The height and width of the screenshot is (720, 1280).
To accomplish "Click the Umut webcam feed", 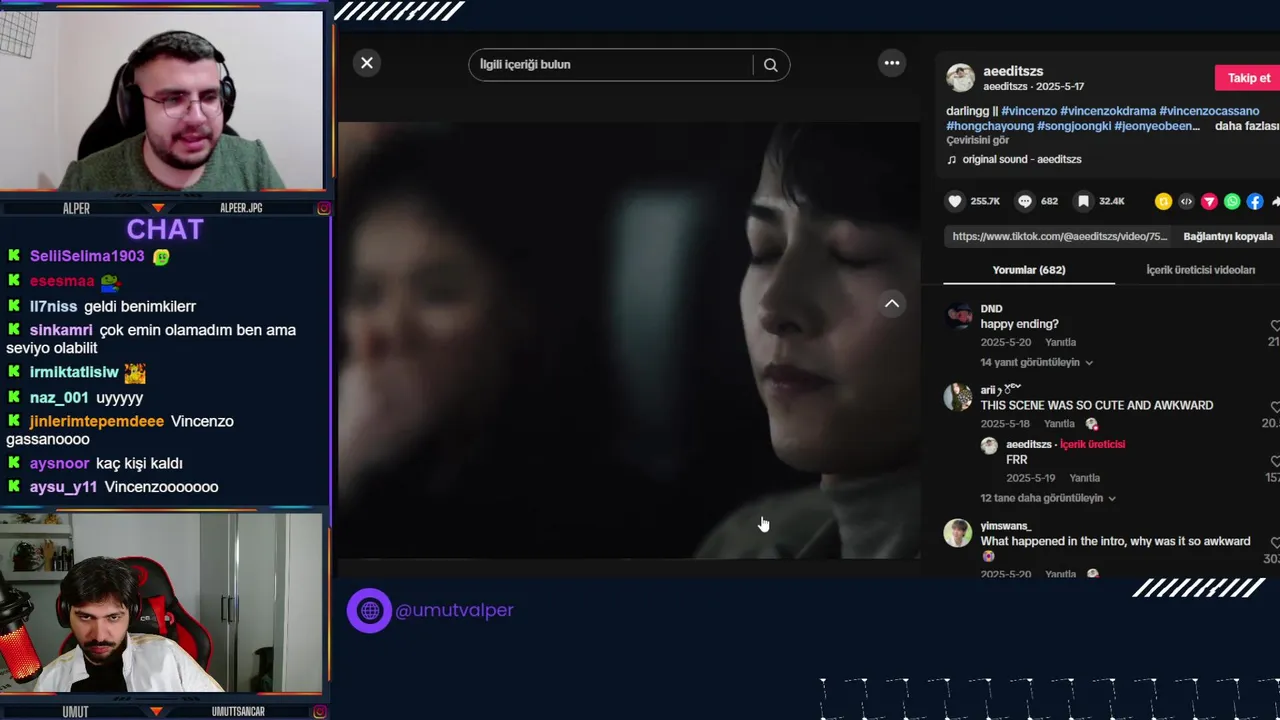I will 163,603.
